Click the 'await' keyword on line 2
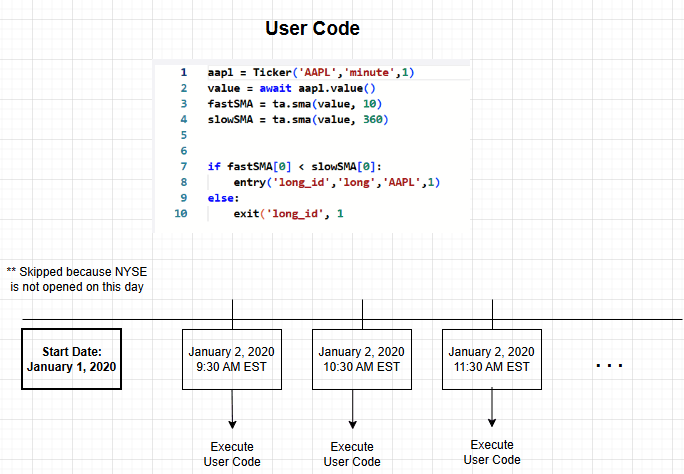This screenshot has width=684, height=474. (x=268, y=89)
